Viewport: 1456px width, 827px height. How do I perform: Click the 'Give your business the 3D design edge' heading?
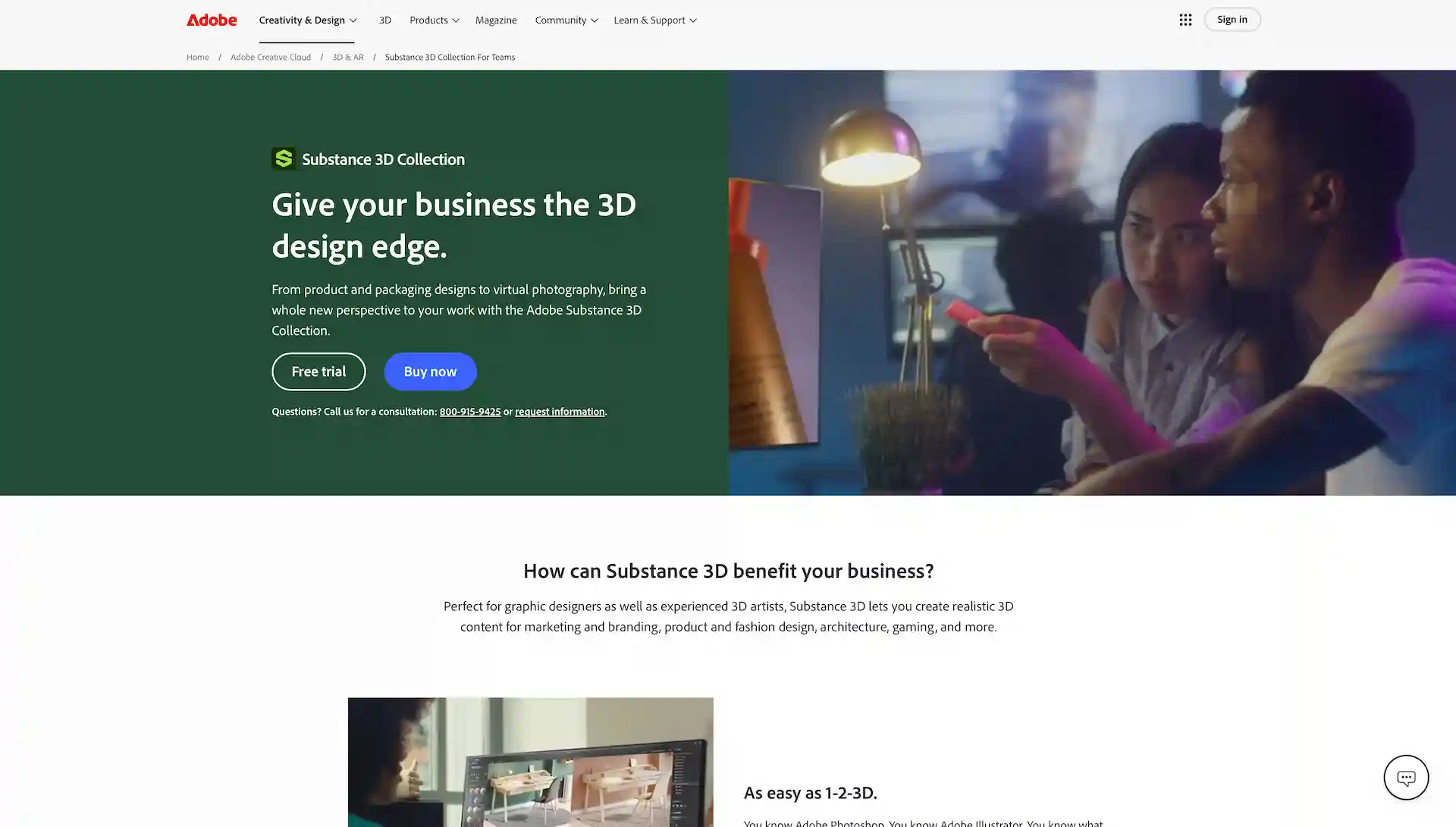click(x=453, y=225)
